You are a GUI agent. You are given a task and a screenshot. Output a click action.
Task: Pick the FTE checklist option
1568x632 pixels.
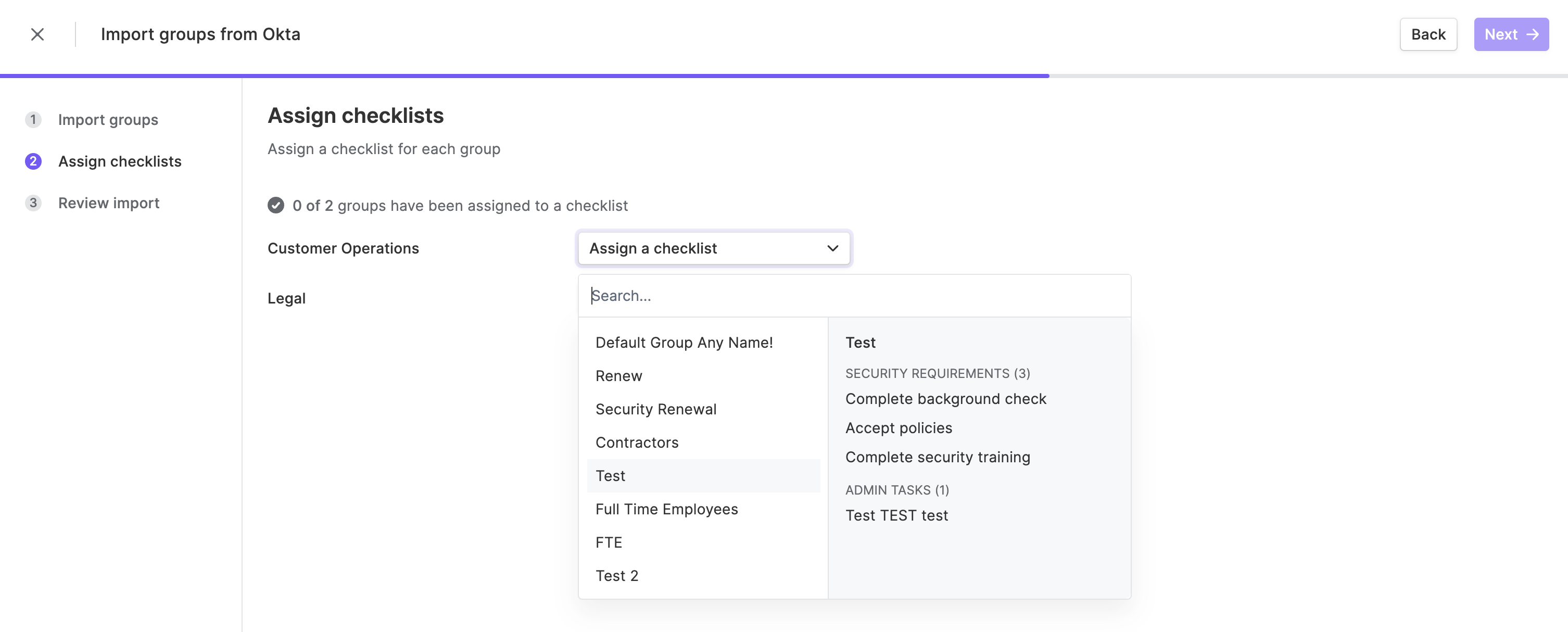click(703, 542)
